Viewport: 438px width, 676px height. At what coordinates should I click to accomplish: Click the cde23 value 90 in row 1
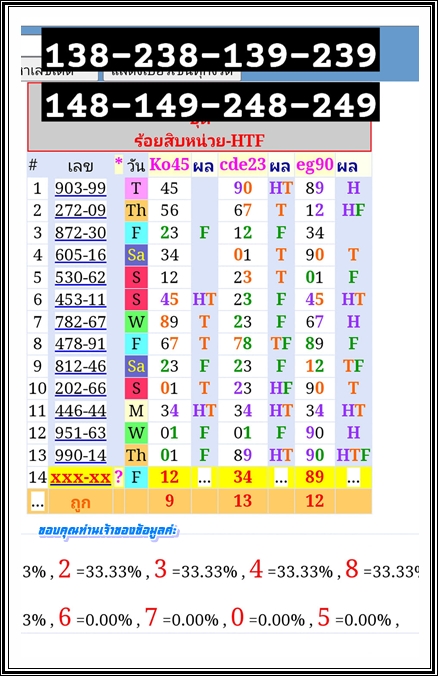[x=243, y=188]
